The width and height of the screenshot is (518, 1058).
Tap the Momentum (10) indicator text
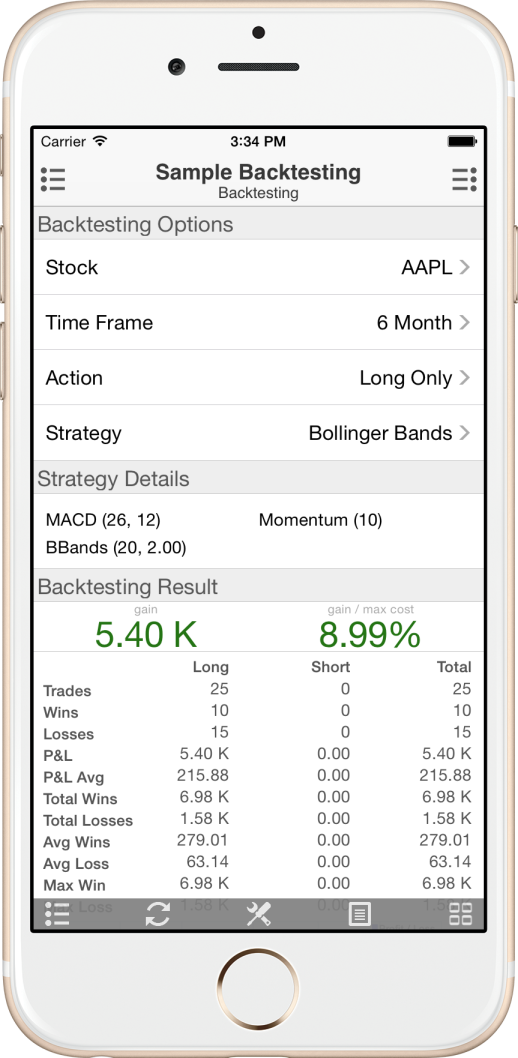click(x=320, y=520)
